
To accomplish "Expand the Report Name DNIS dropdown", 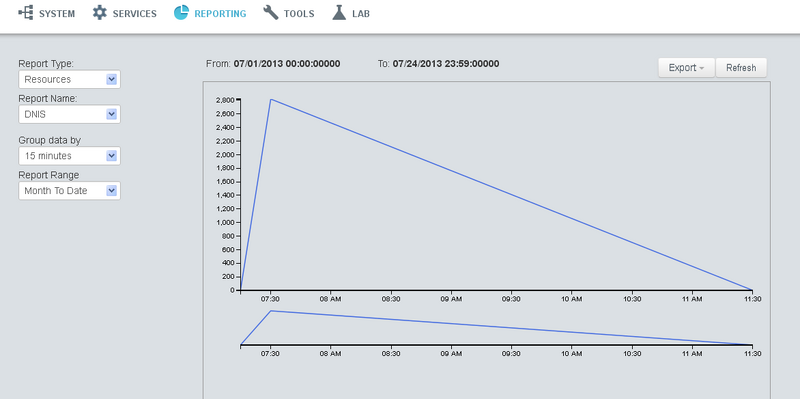I will [x=69, y=114].
